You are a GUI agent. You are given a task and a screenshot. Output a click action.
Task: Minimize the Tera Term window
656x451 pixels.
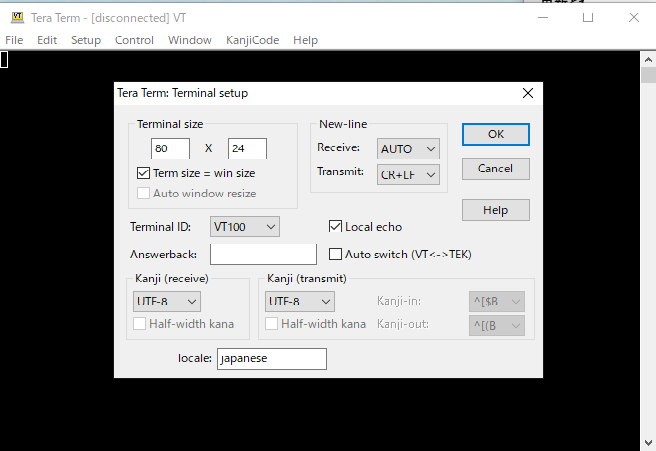(x=543, y=18)
